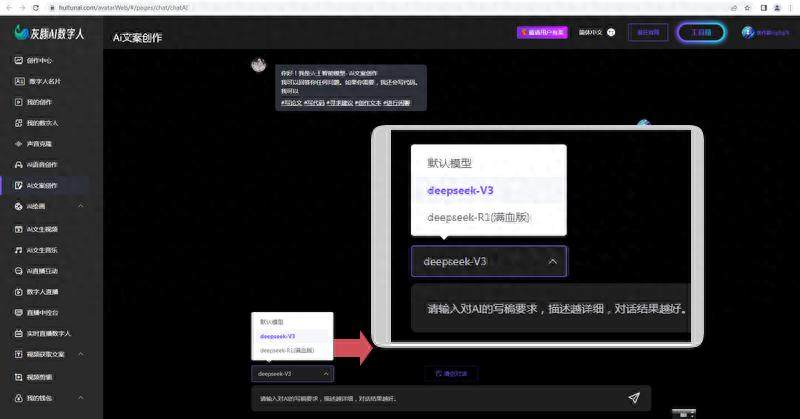Viewport: 800px width, 419px height.
Task: Click the purple 邀请用户有奖 button
Action: tap(542, 32)
